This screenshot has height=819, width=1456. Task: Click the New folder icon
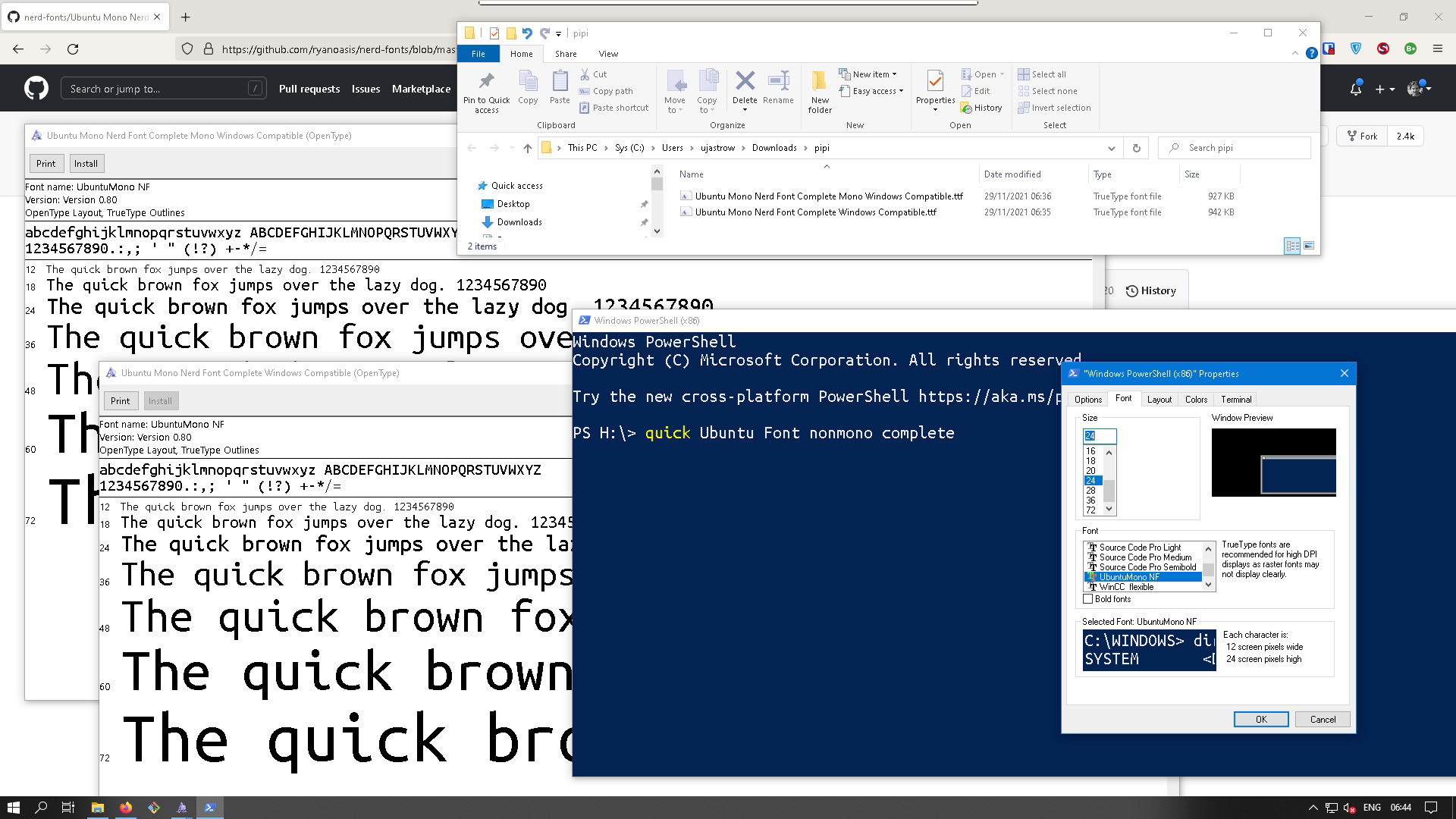pyautogui.click(x=819, y=80)
